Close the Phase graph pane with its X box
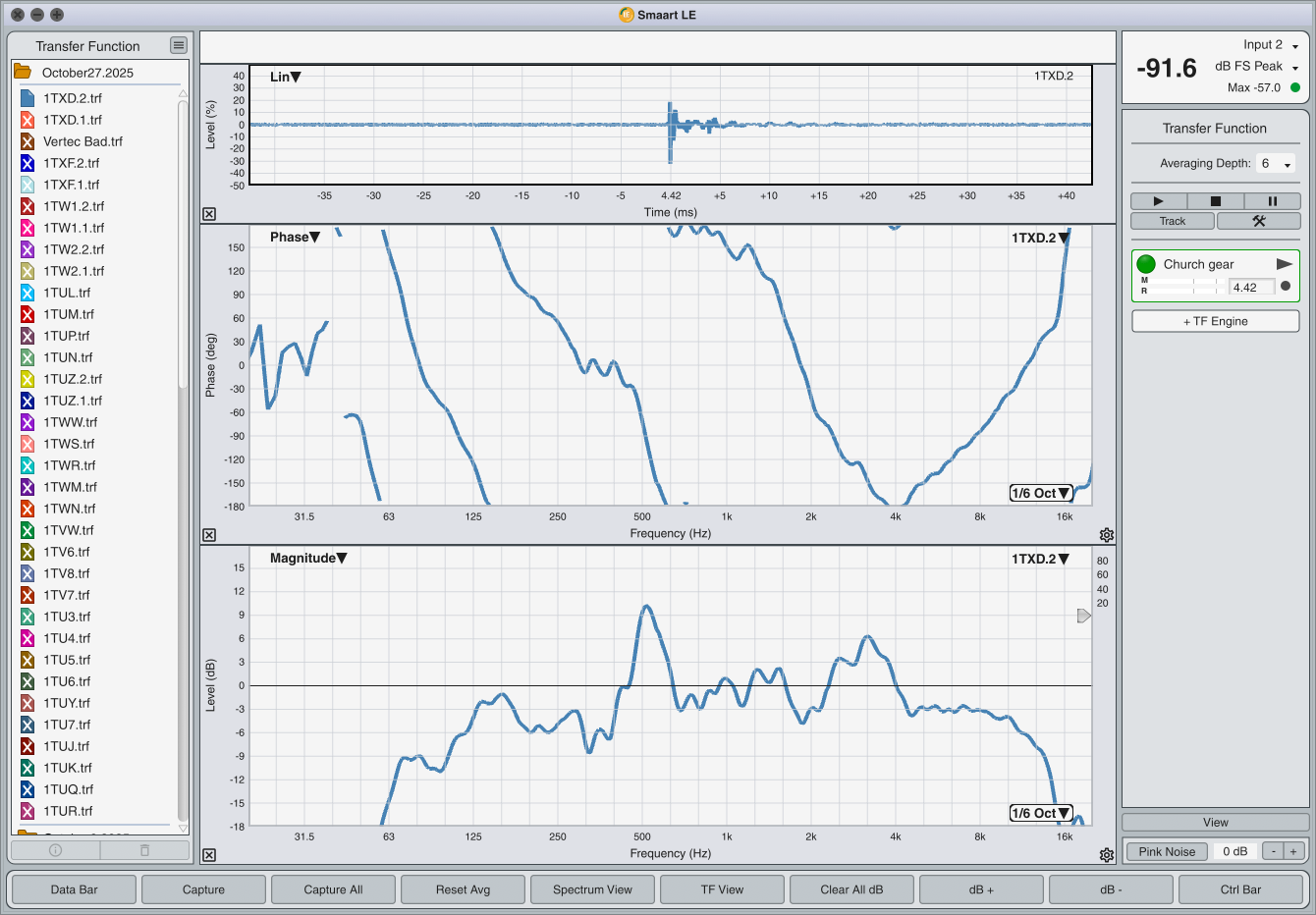The height and width of the screenshot is (915, 1316). pyautogui.click(x=209, y=535)
